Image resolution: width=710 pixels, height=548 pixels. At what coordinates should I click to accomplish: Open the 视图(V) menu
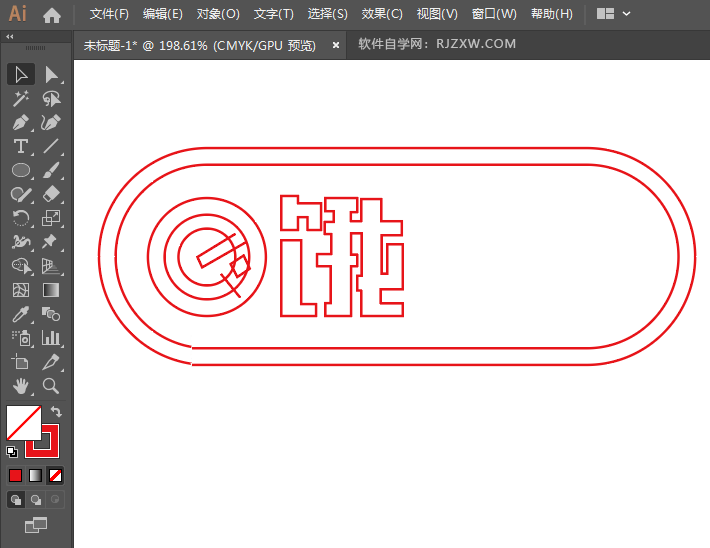click(437, 14)
